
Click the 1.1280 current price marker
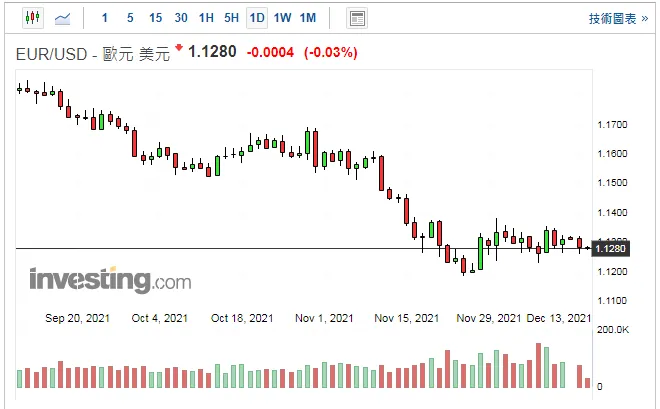click(x=610, y=249)
